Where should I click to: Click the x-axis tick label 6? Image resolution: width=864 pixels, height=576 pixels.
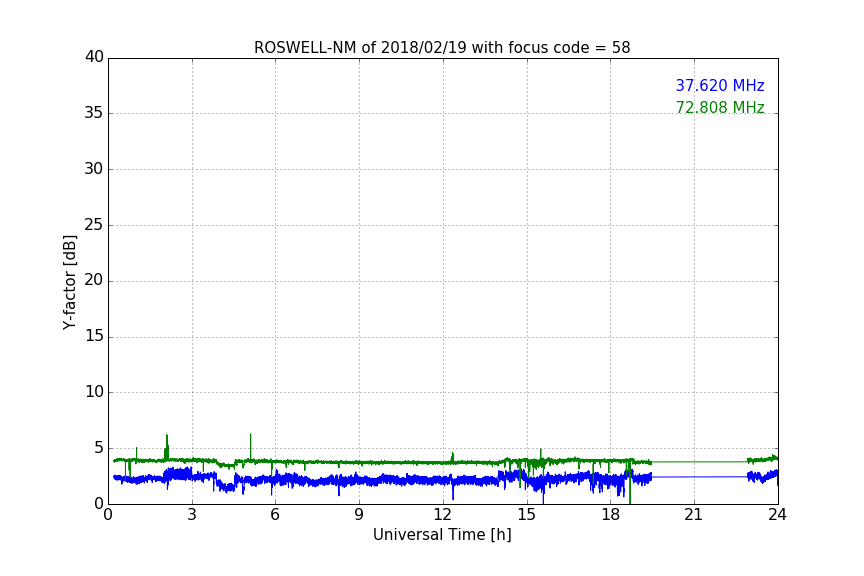[275, 515]
